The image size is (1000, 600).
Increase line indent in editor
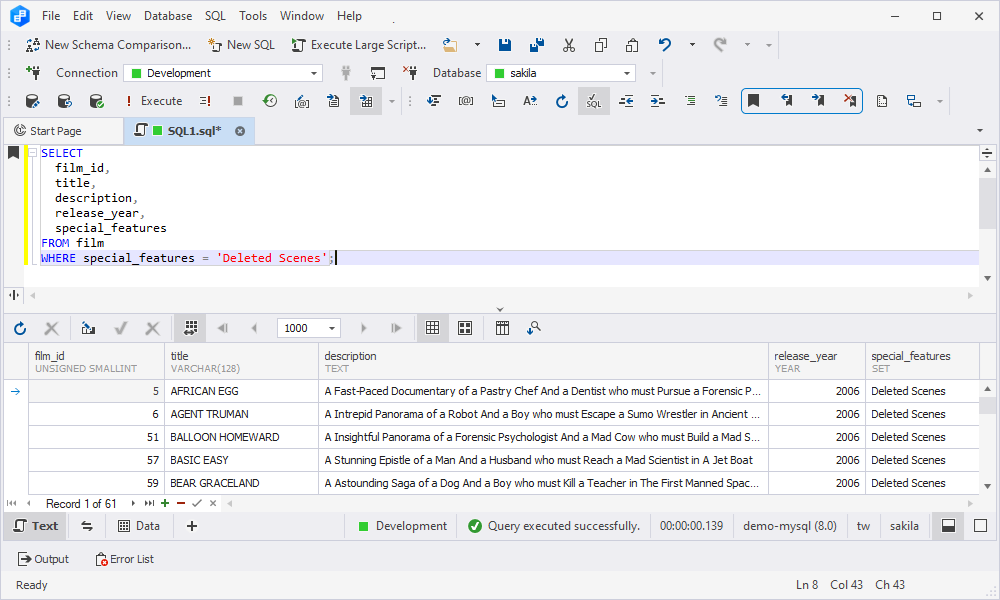click(x=658, y=101)
